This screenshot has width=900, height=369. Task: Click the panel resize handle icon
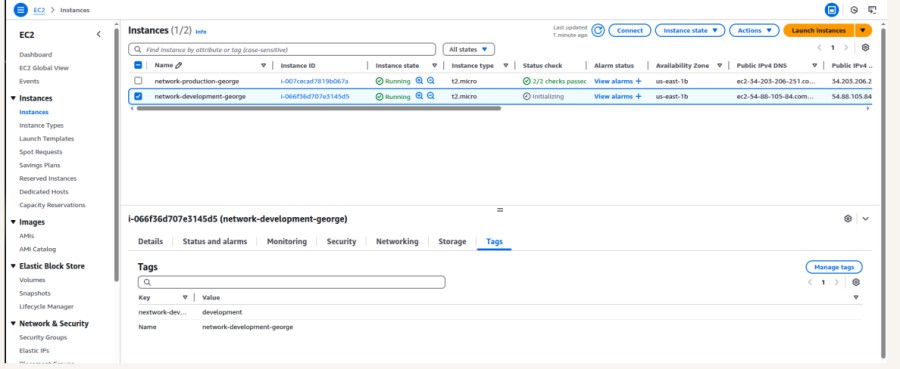(x=500, y=209)
